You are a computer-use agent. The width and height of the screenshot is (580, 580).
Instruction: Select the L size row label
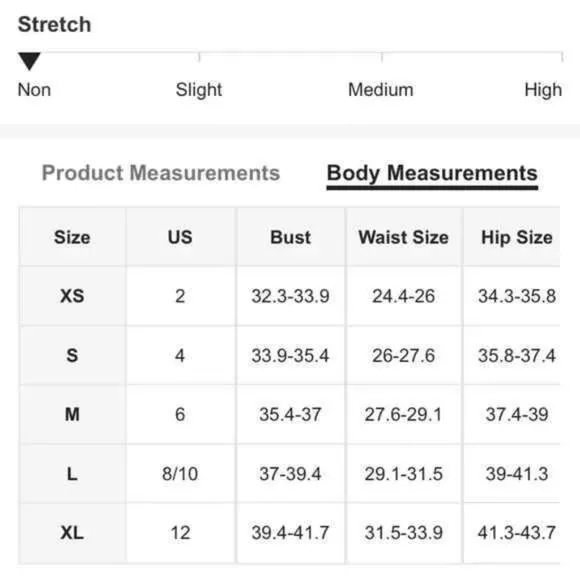(x=72, y=474)
